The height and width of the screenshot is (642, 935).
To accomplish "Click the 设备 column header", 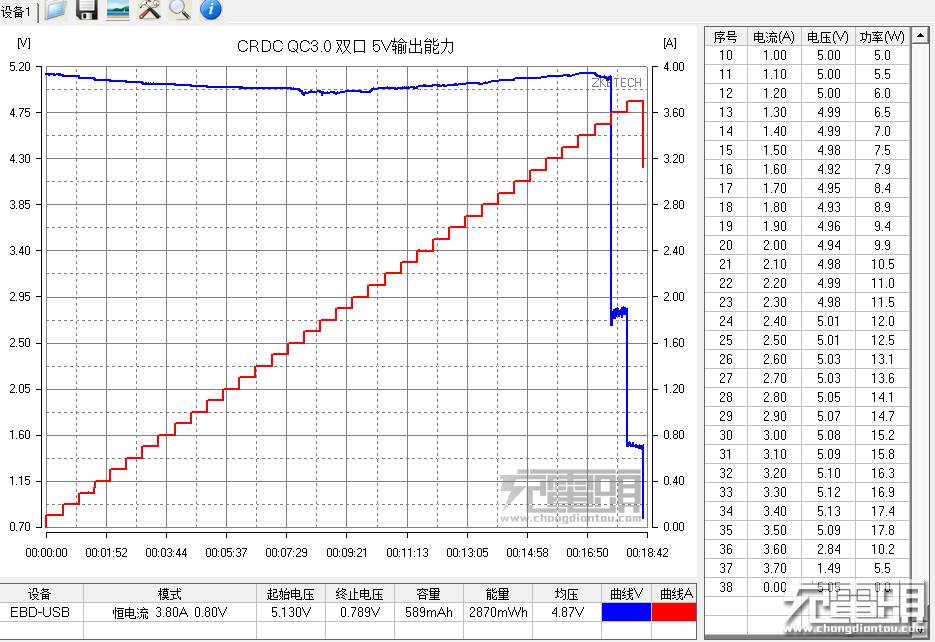I will click(40, 594).
